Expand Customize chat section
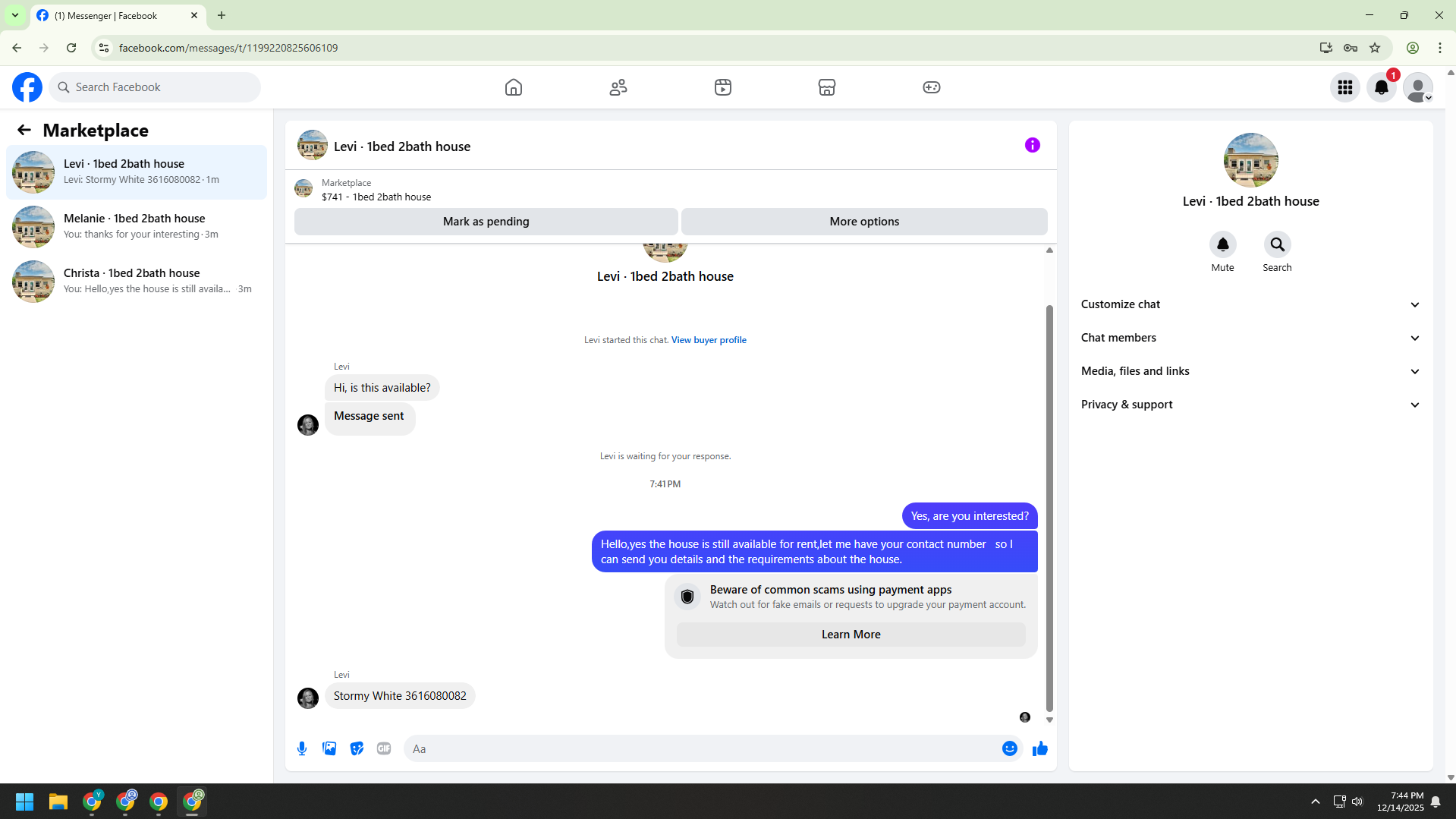This screenshot has width=1456, height=819. tap(1250, 304)
